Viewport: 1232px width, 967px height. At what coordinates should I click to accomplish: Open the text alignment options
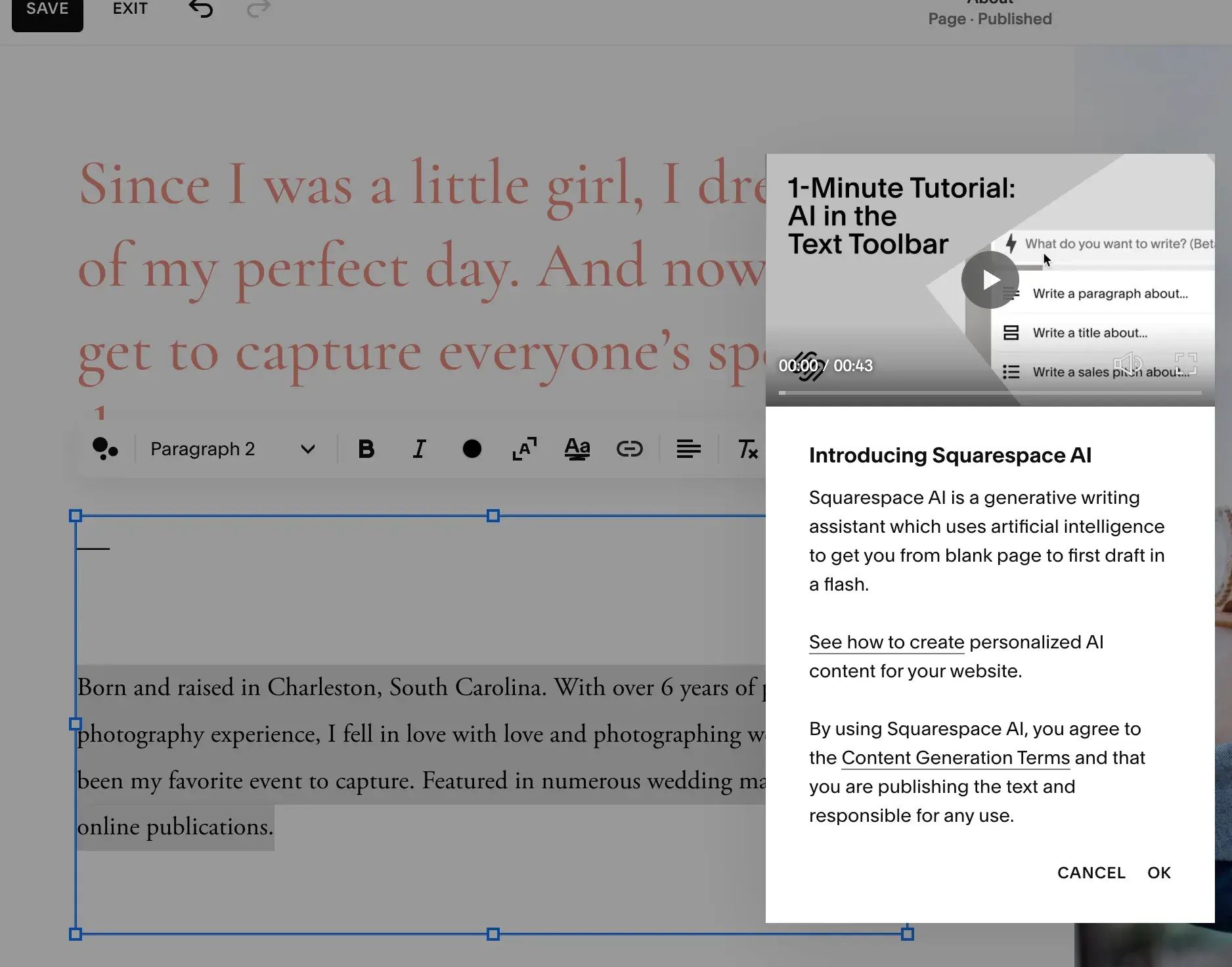click(688, 449)
